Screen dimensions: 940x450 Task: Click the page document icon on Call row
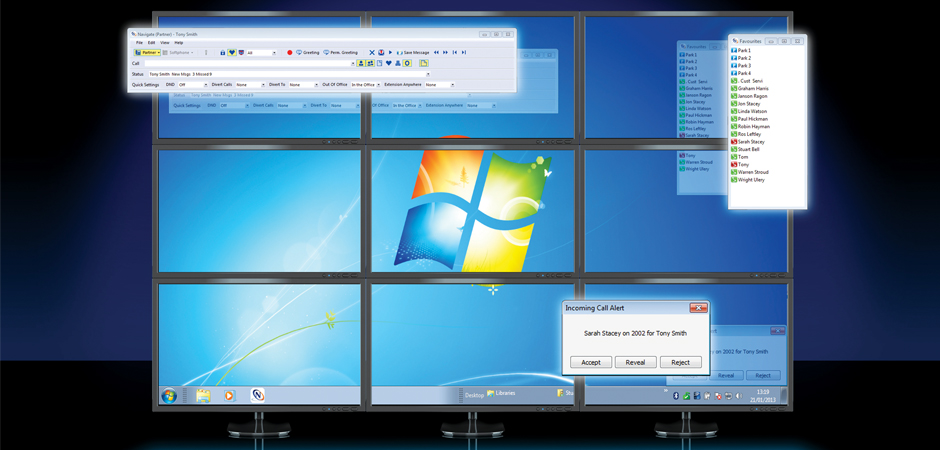tap(379, 63)
